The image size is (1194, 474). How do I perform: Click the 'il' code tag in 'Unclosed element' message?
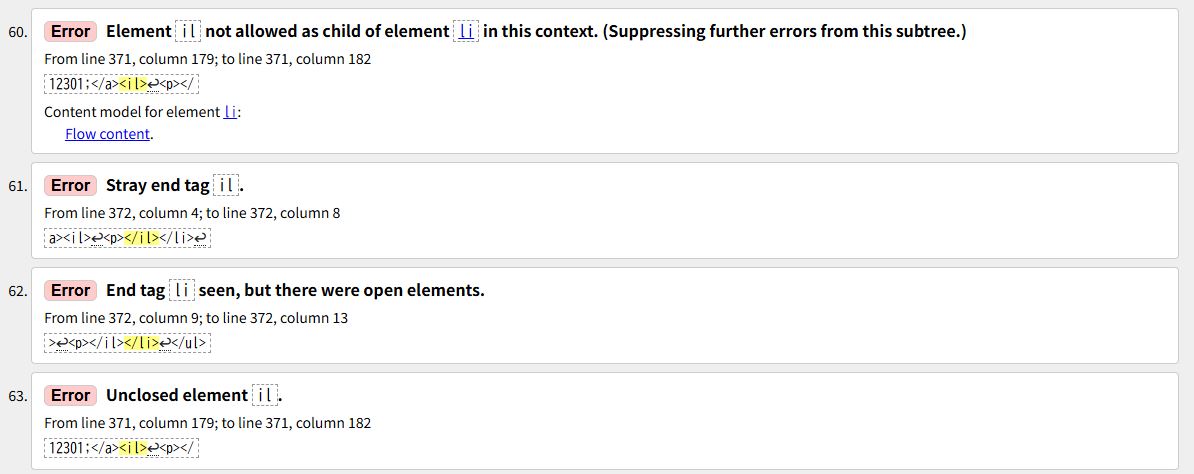pyautogui.click(x=265, y=395)
